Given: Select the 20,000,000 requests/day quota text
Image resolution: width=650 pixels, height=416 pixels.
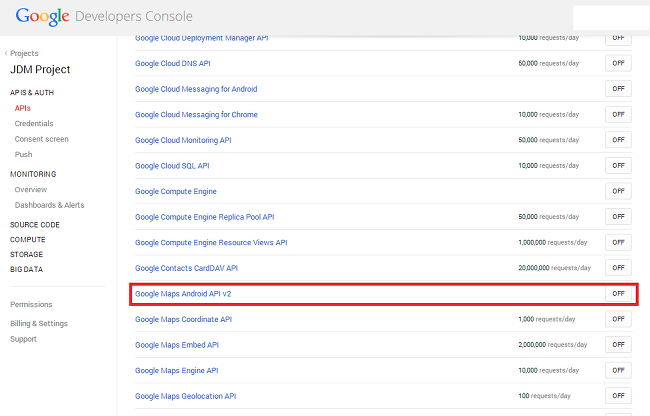Looking at the screenshot, I should pyautogui.click(x=554, y=268).
